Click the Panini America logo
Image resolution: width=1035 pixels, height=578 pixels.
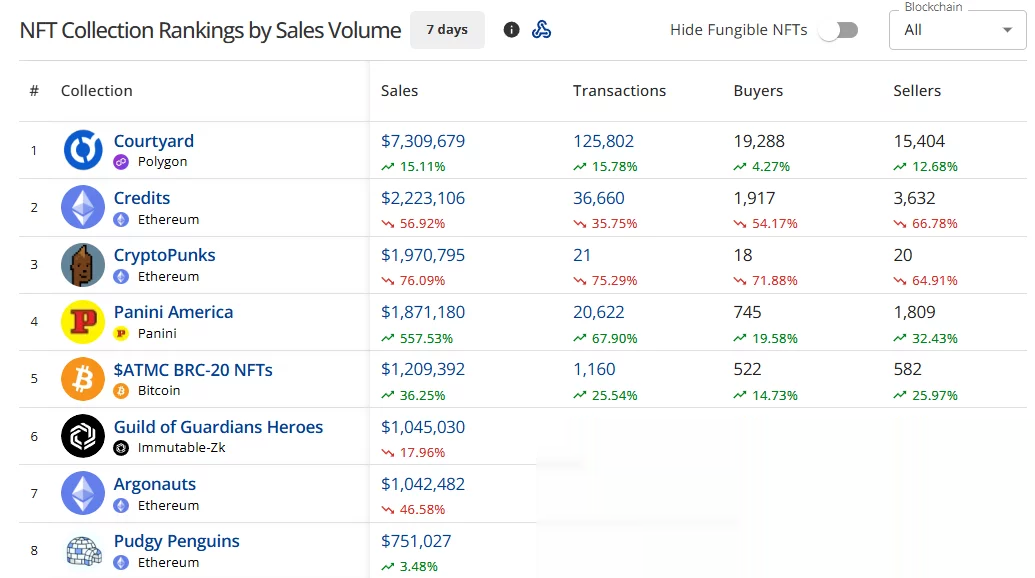tap(83, 322)
